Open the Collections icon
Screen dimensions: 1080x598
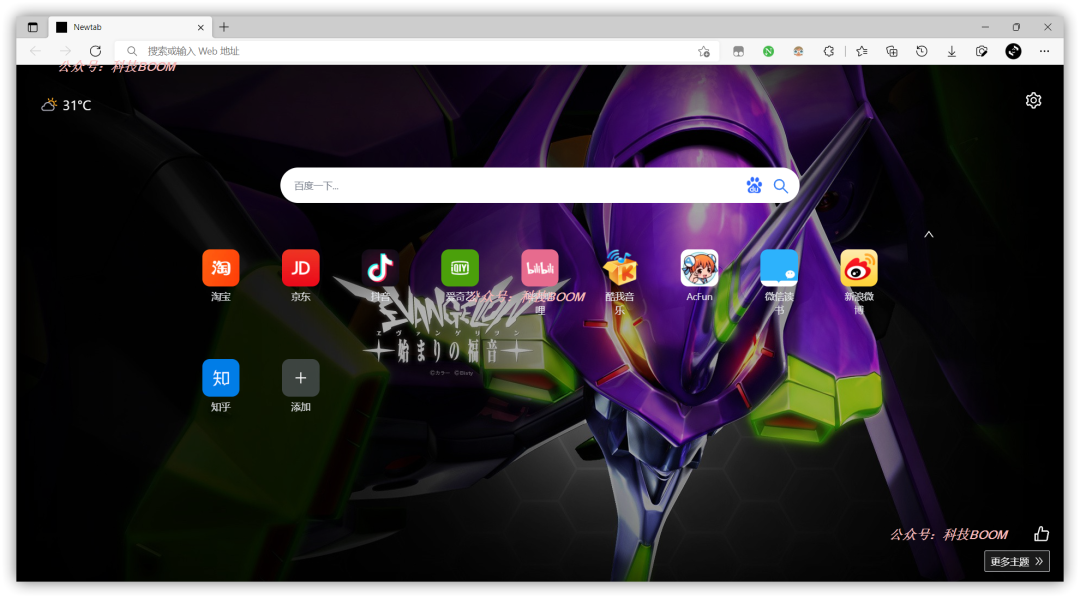click(x=891, y=51)
